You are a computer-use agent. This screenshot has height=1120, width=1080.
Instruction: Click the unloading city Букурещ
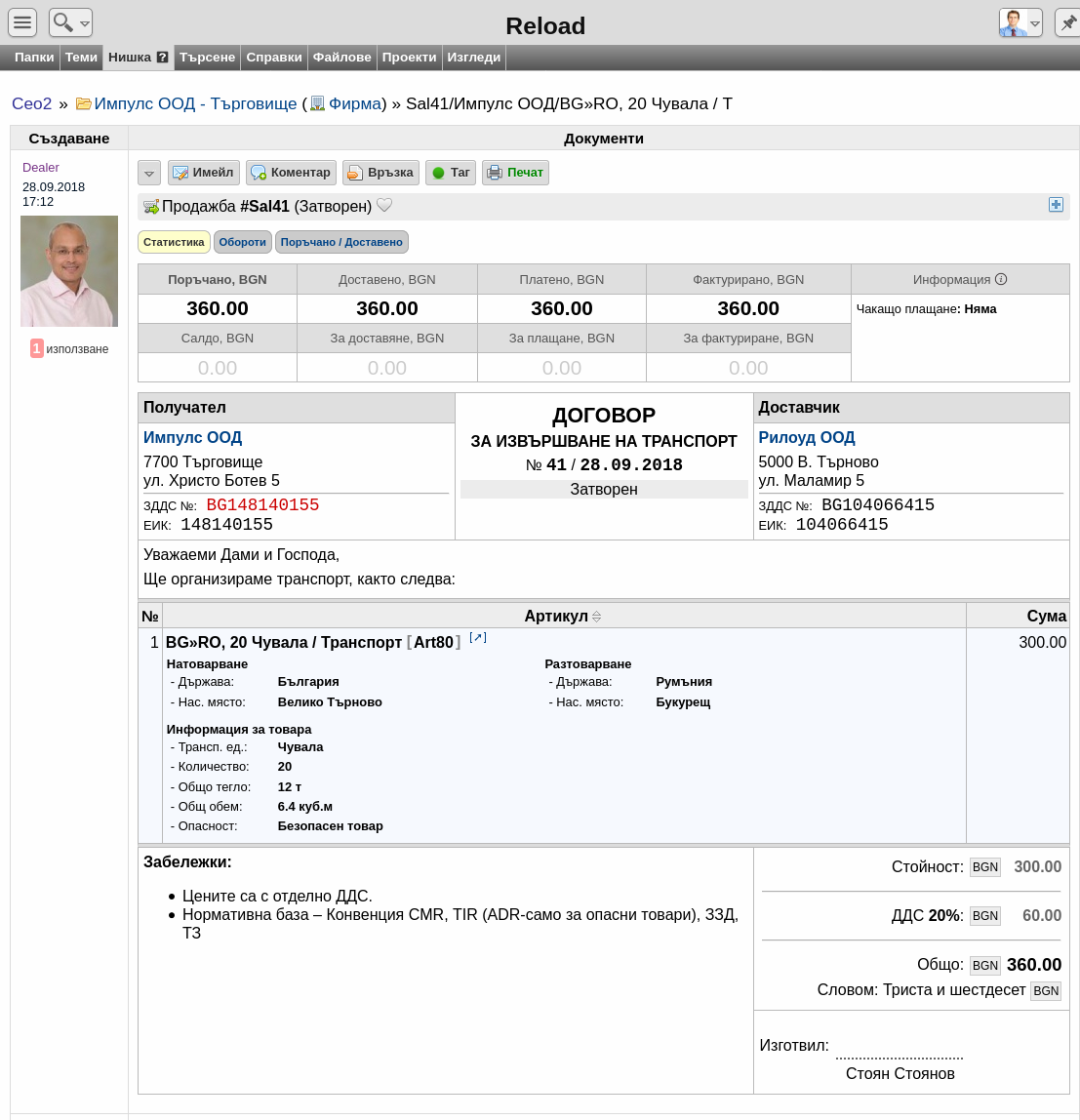[683, 702]
